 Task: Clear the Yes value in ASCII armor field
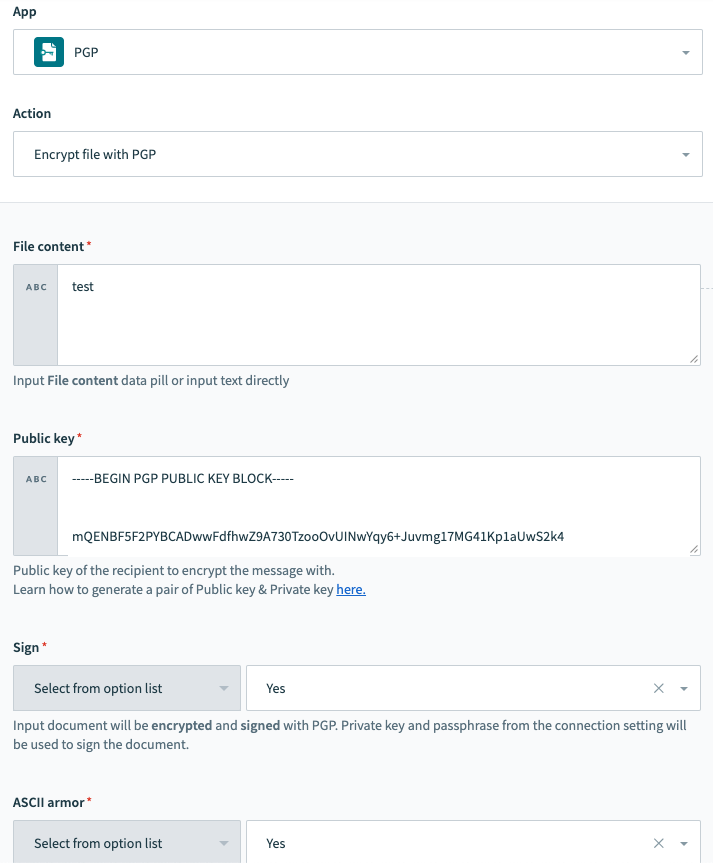coord(658,843)
